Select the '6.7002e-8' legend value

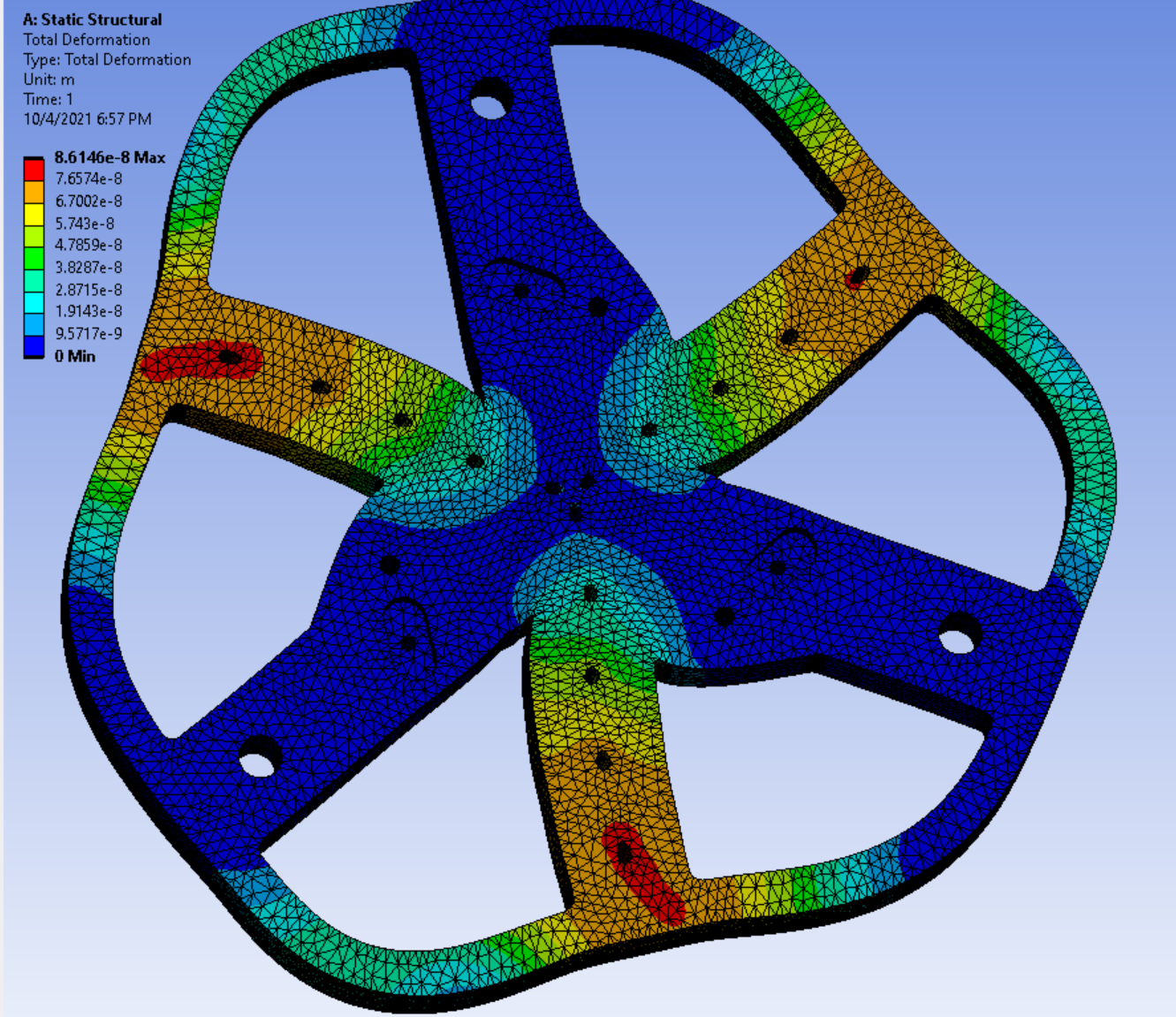click(88, 201)
